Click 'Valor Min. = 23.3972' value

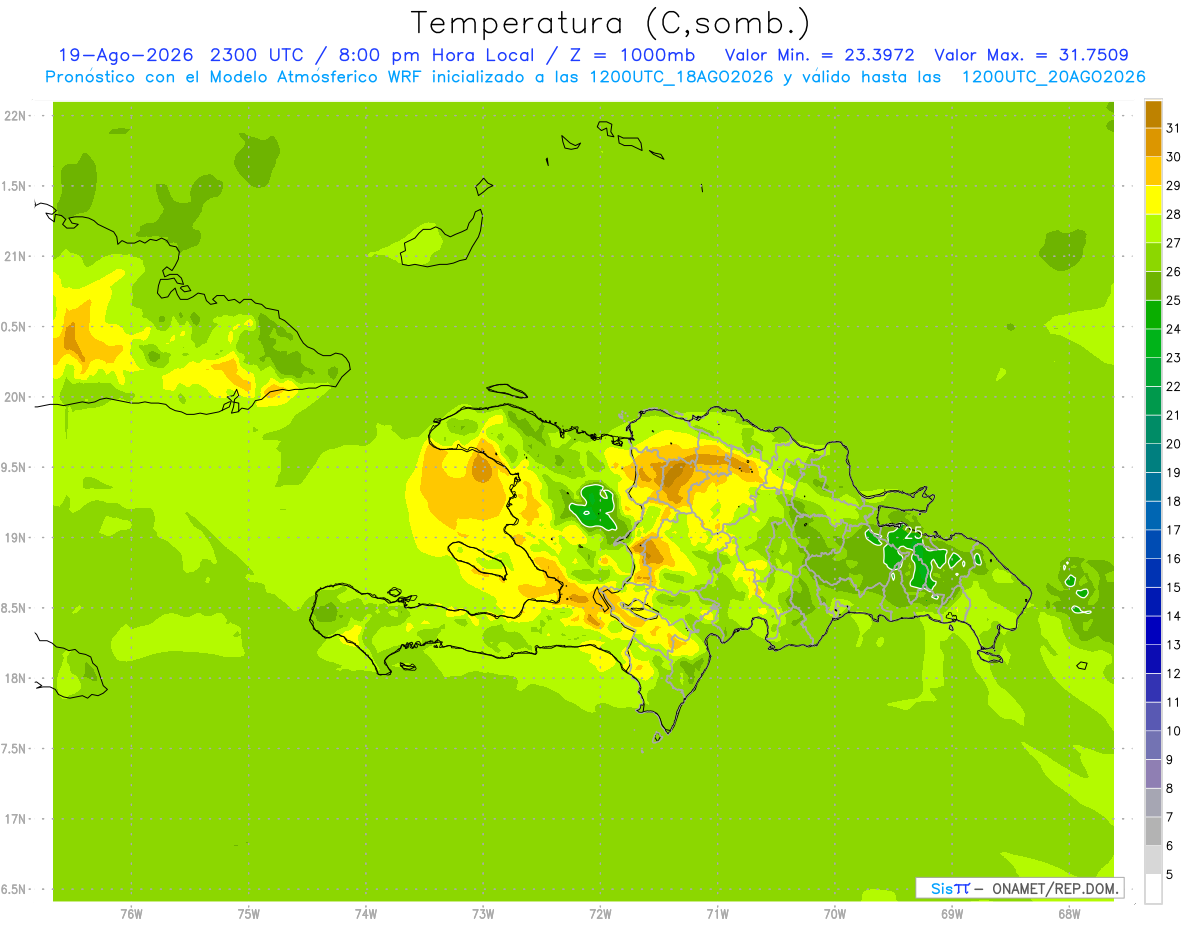pos(819,55)
